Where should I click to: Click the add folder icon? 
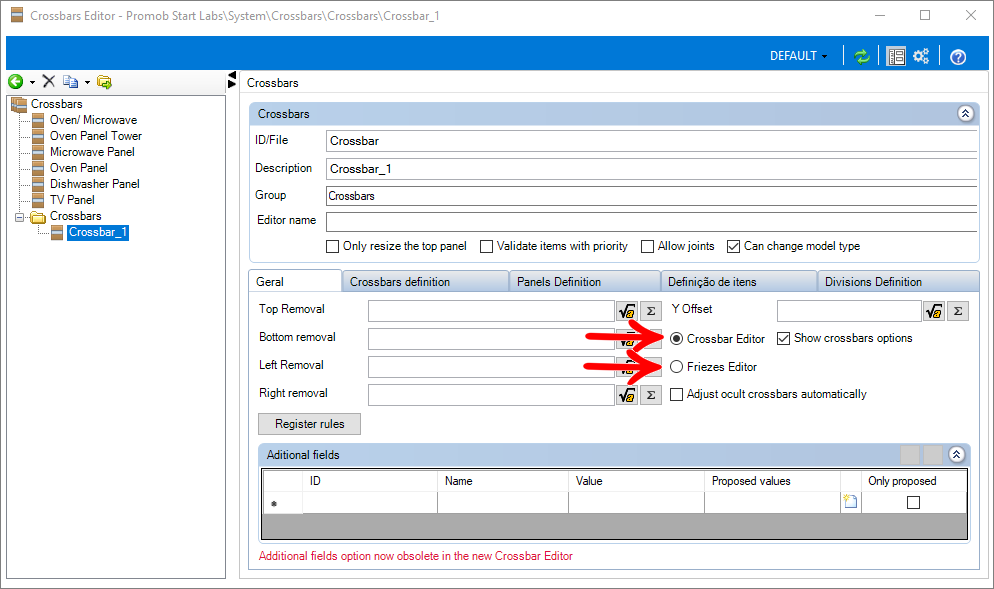coord(104,82)
